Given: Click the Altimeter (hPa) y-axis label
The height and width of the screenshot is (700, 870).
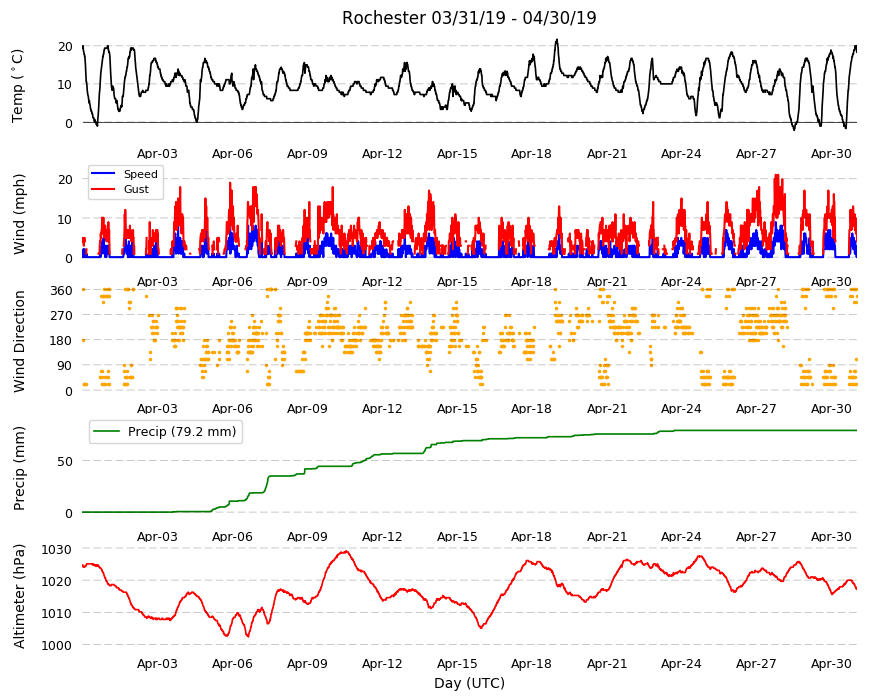Looking at the screenshot, I should coord(19,596).
